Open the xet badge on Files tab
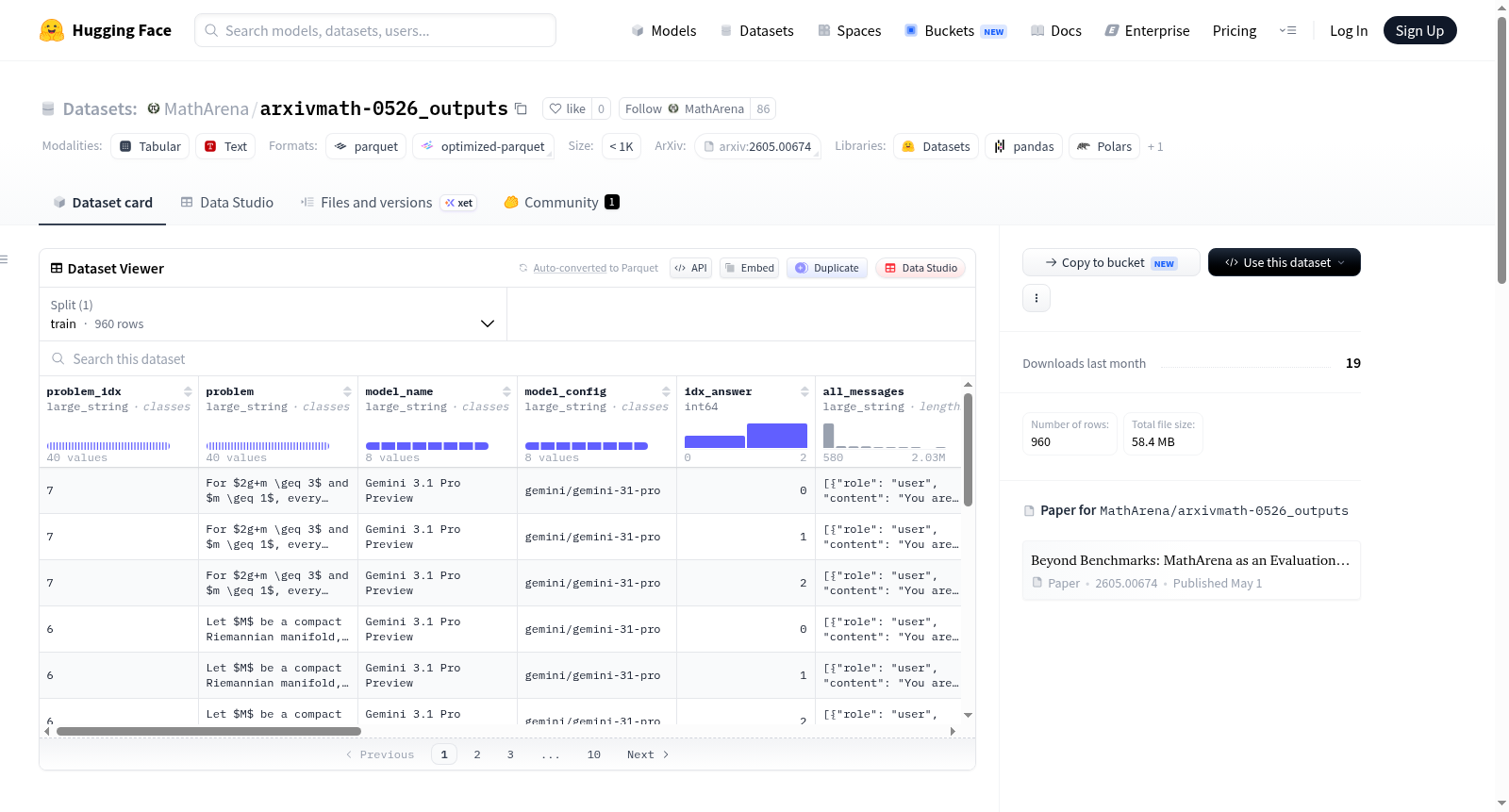The image size is (1509, 812). point(459,203)
